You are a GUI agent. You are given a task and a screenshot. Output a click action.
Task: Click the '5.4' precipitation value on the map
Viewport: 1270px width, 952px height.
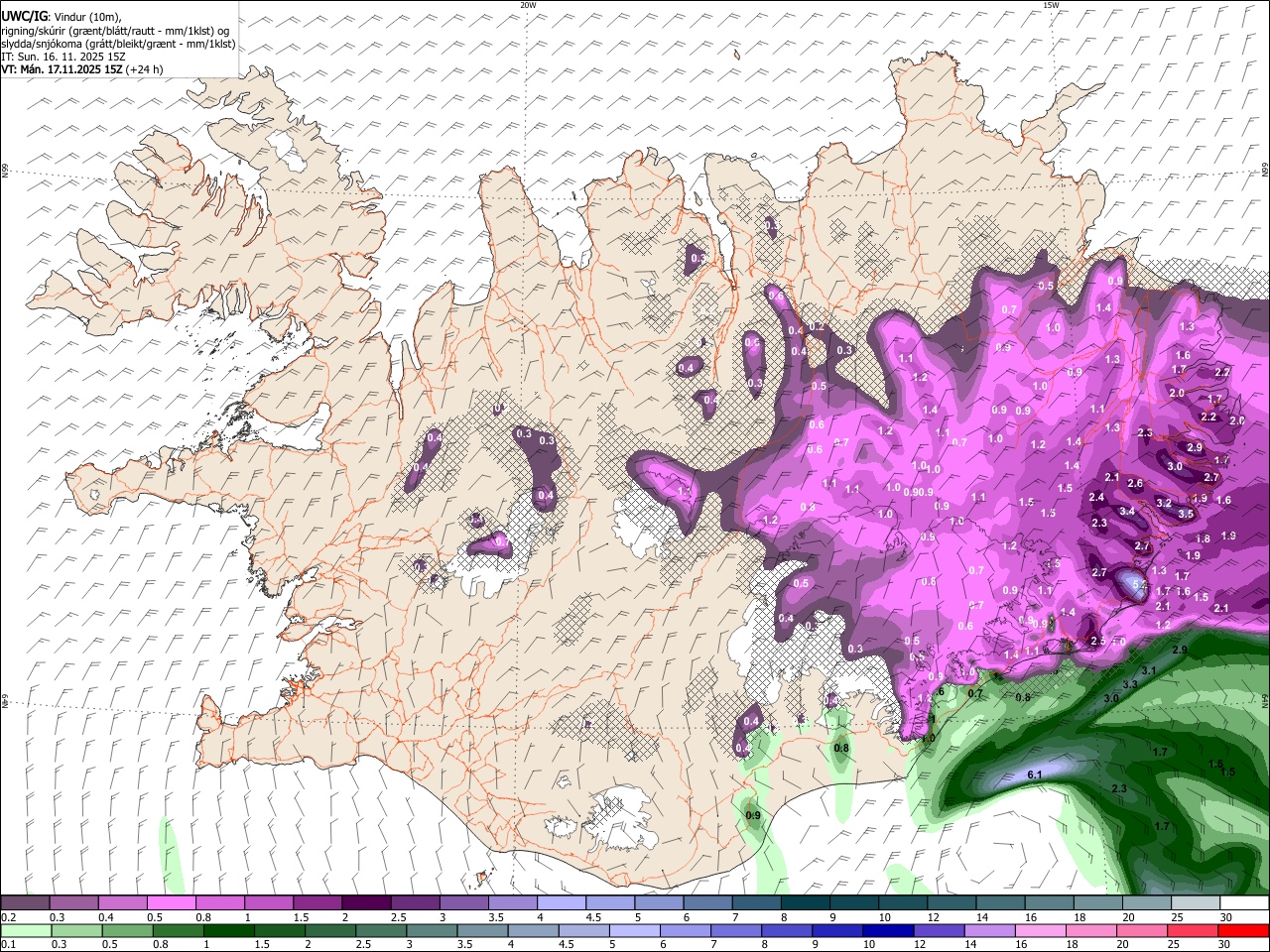(1140, 585)
